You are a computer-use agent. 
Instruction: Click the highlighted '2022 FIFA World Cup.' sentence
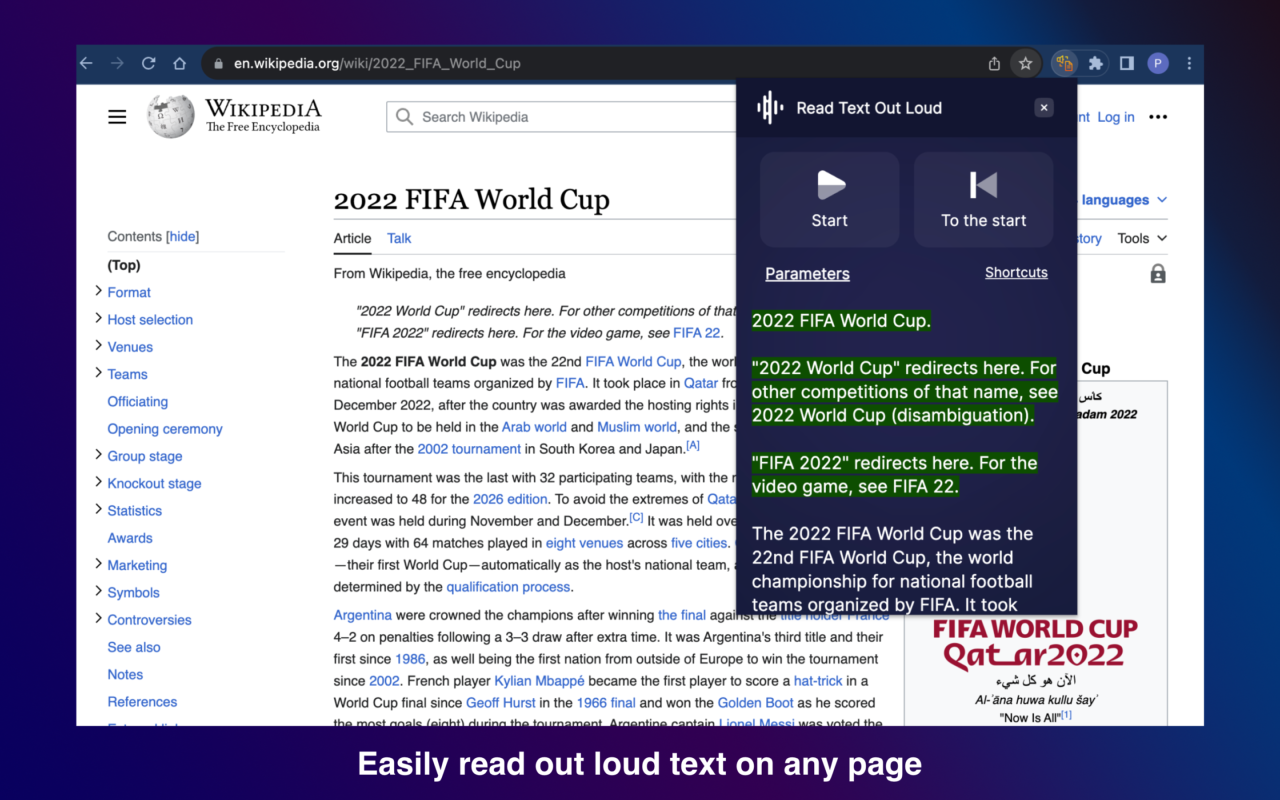(x=841, y=321)
